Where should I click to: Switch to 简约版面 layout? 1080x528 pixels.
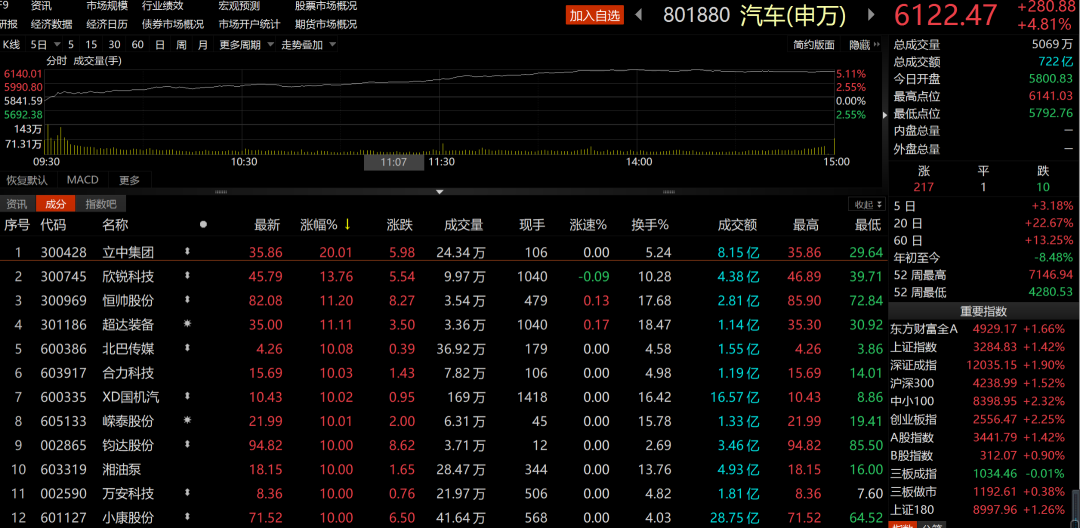(x=813, y=45)
